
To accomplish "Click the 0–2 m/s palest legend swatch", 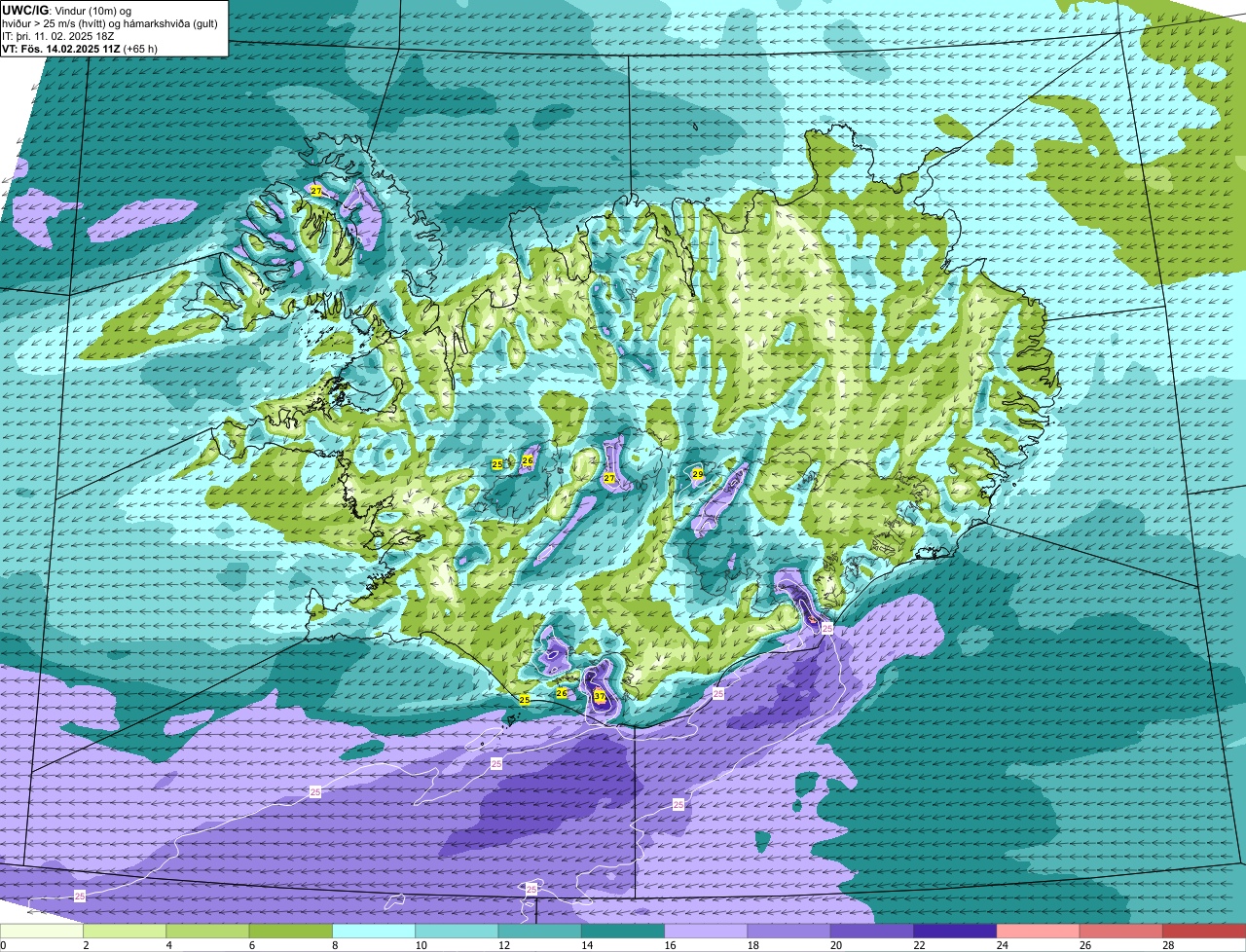I will [x=42, y=932].
